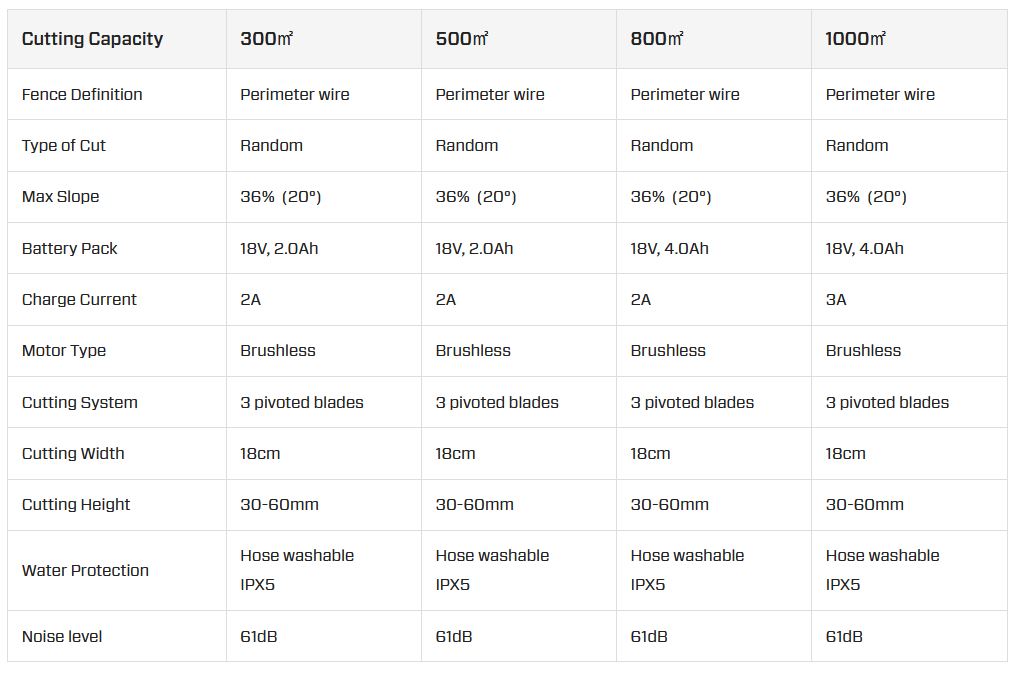The image size is (1020, 673).
Task: Click the 3A charge current value
Action: point(836,299)
